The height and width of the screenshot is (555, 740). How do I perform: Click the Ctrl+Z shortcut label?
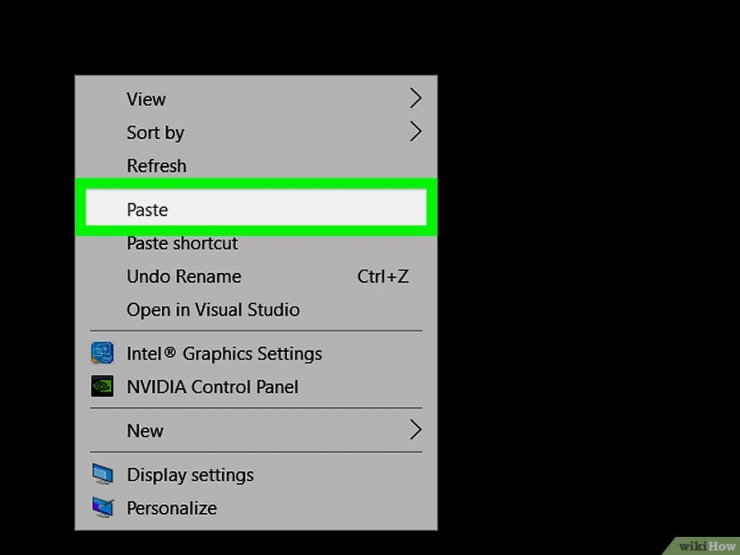(383, 276)
